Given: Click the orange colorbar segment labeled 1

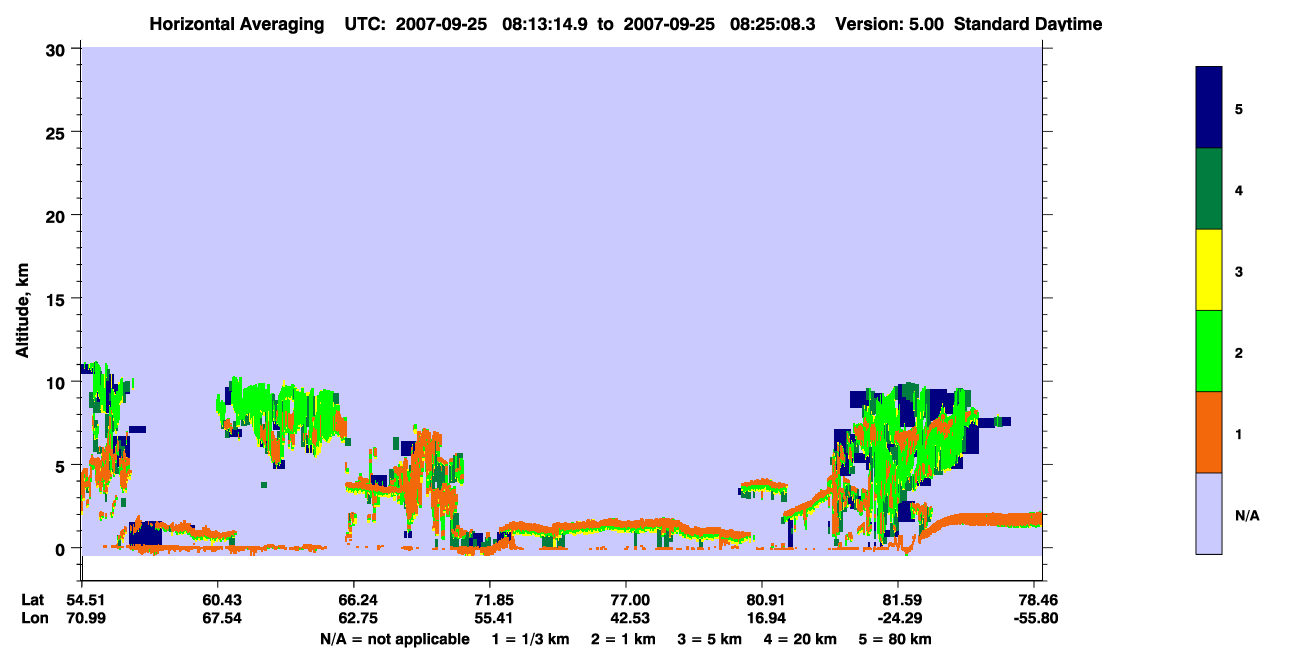Looking at the screenshot, I should (1209, 432).
